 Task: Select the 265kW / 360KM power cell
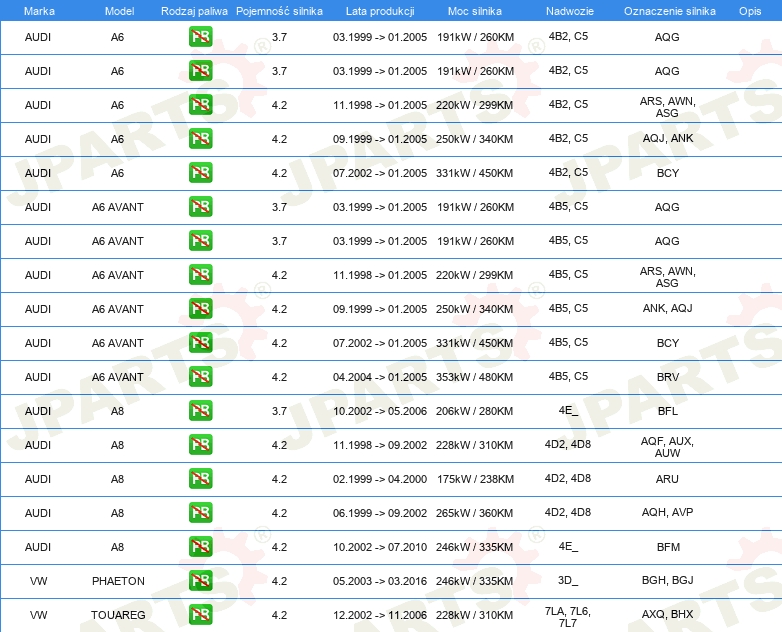(474, 513)
